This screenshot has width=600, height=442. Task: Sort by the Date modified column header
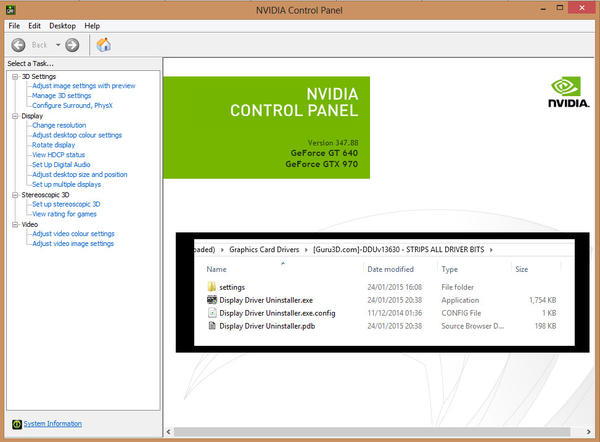click(x=390, y=269)
